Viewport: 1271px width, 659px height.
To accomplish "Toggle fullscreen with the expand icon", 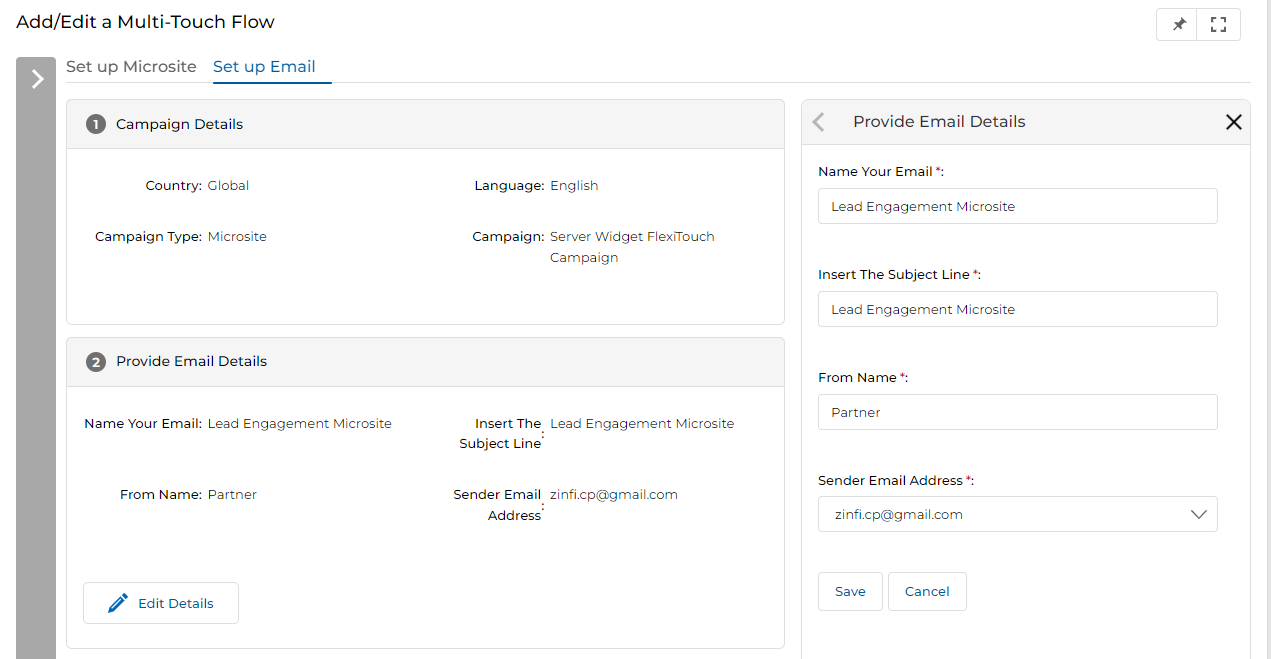I will pos(1218,25).
